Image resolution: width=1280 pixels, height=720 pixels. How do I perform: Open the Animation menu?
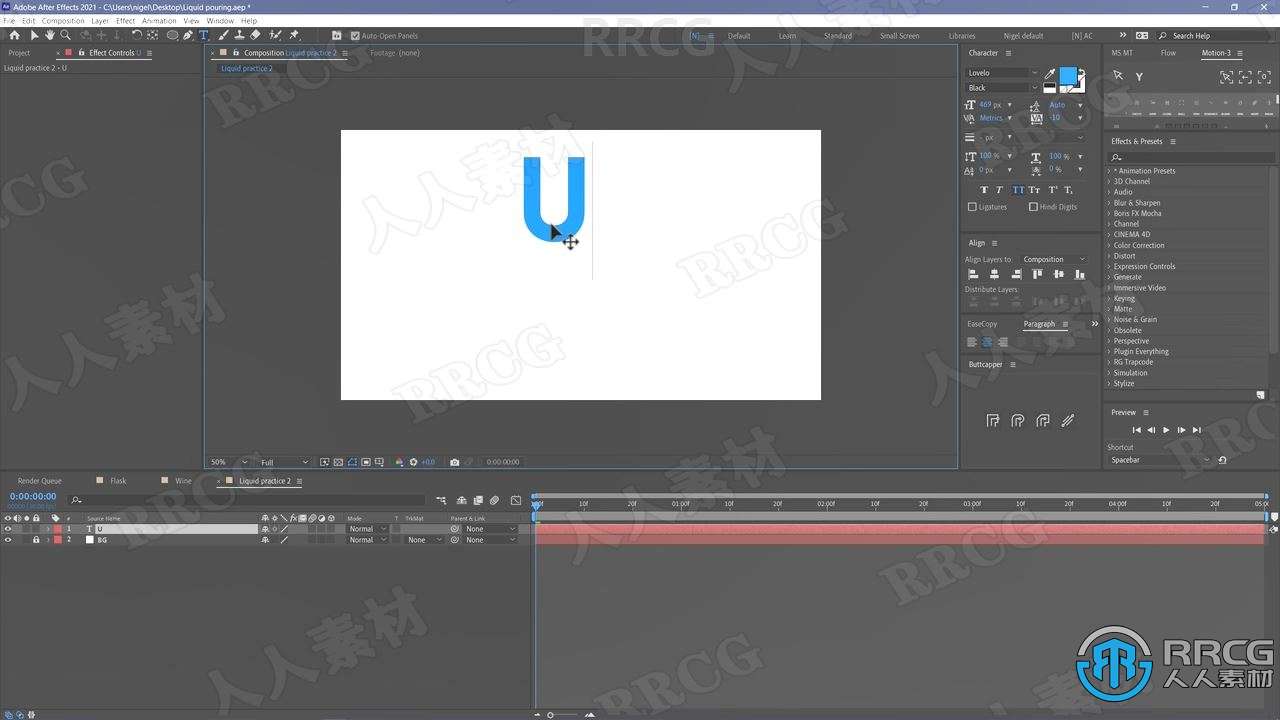click(159, 20)
